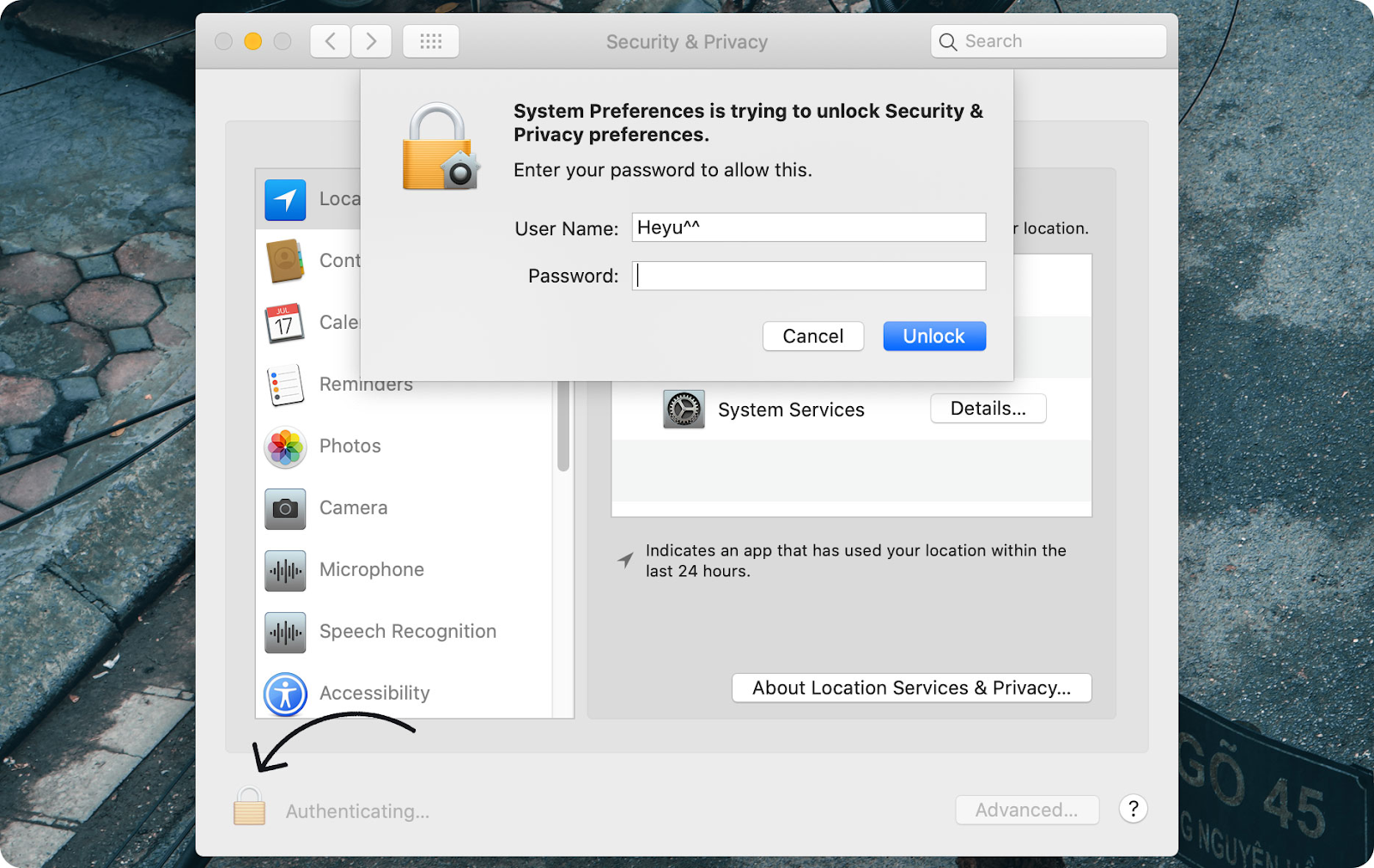Select Speech Recognition row label
The image size is (1374, 868).
point(408,631)
